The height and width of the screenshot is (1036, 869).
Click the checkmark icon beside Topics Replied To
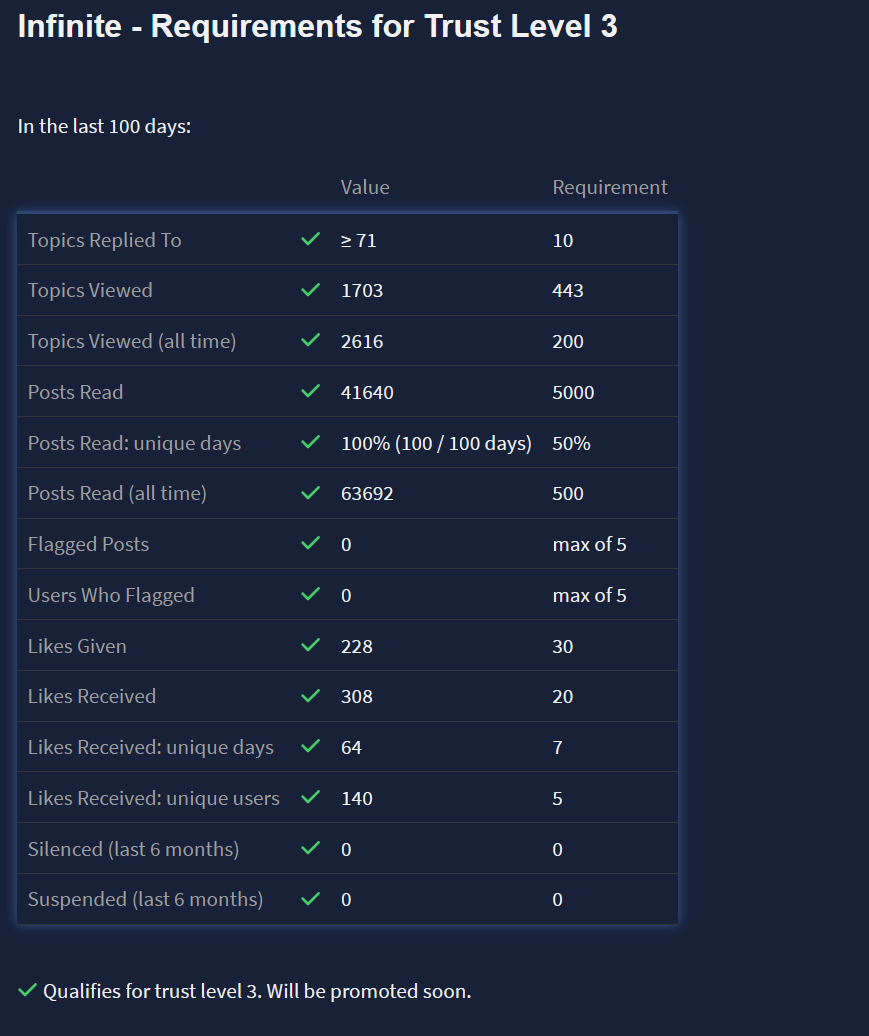[310, 240]
